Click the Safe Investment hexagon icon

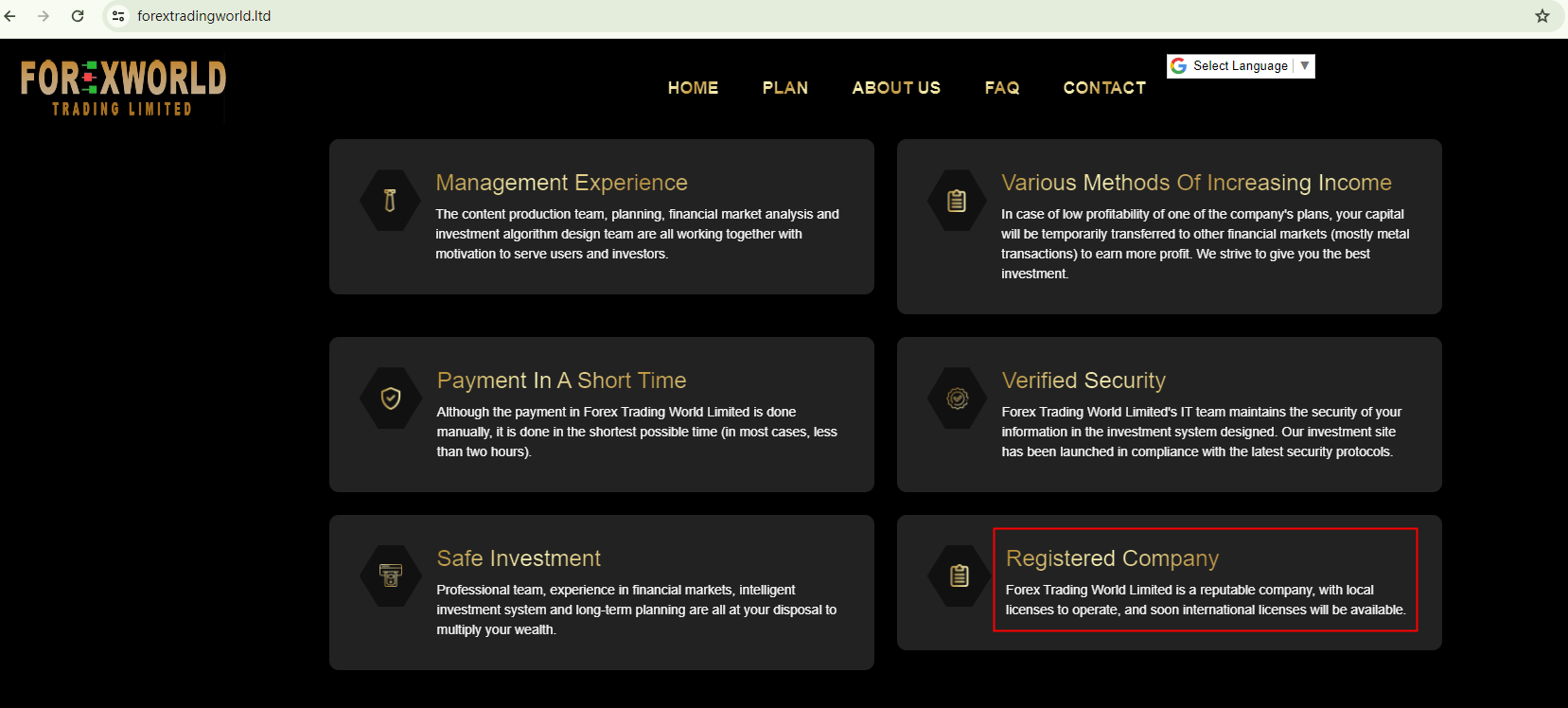click(391, 575)
